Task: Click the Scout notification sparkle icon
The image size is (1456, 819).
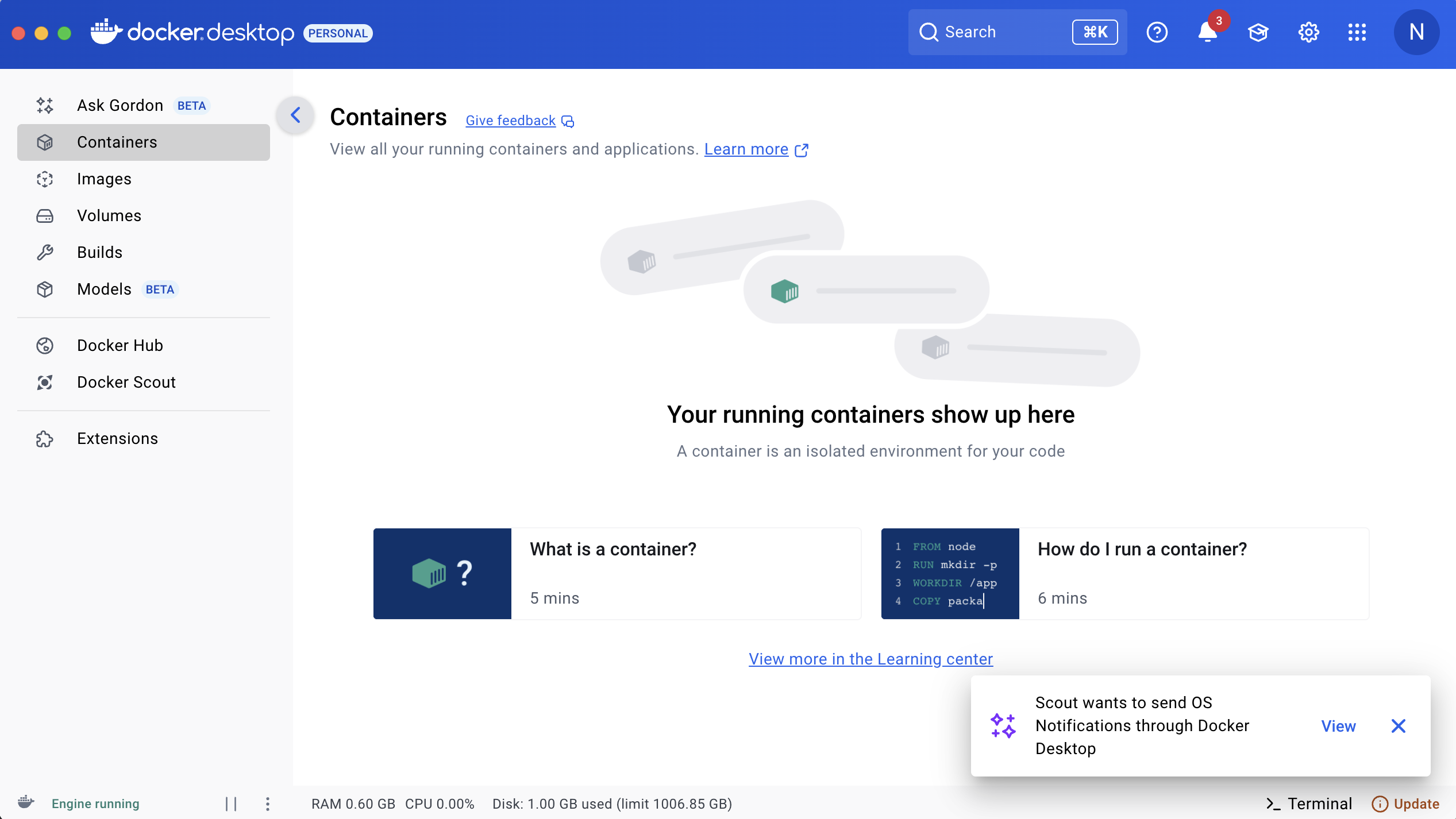Action: (x=1003, y=726)
